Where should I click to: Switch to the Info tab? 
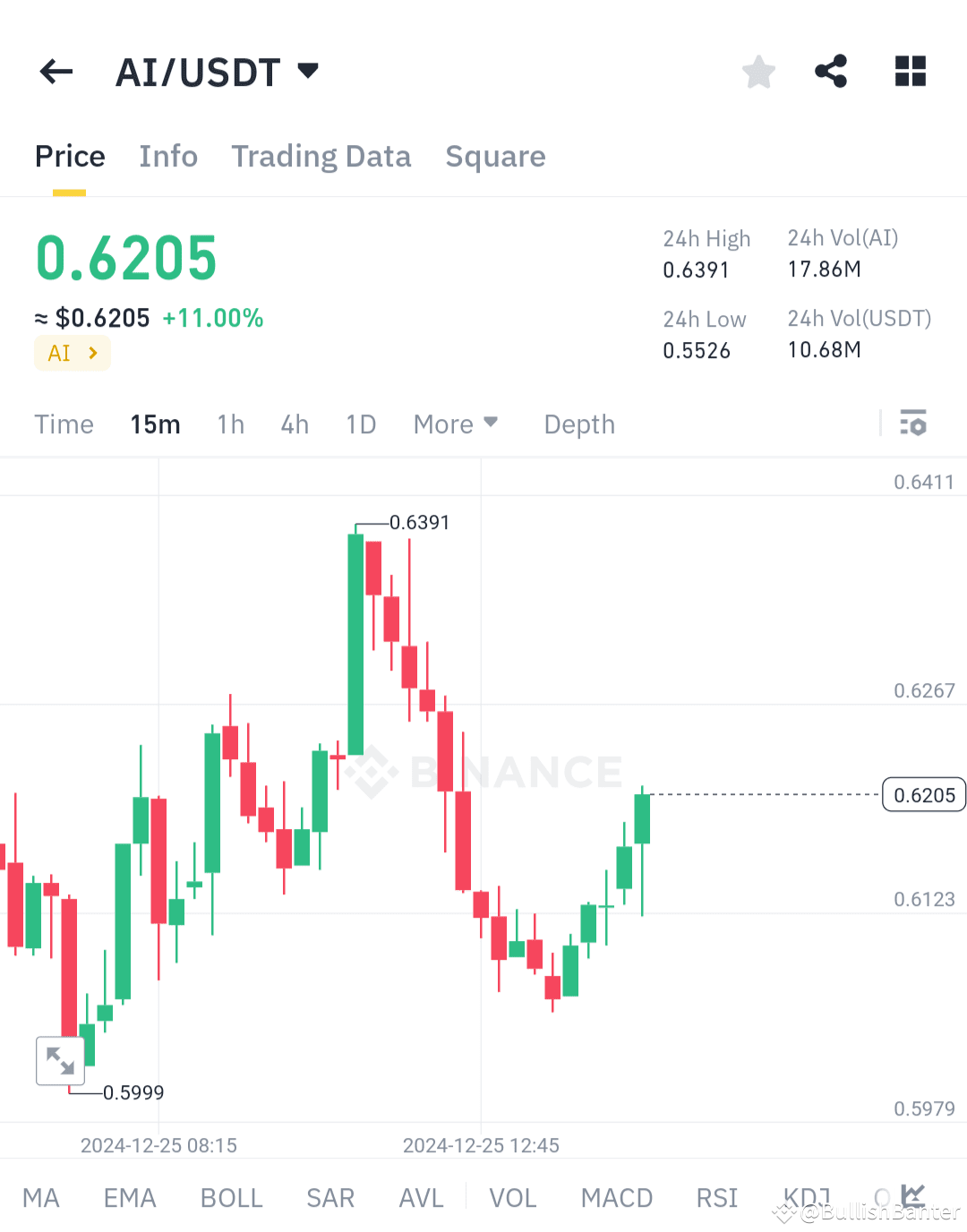pyautogui.click(x=168, y=156)
